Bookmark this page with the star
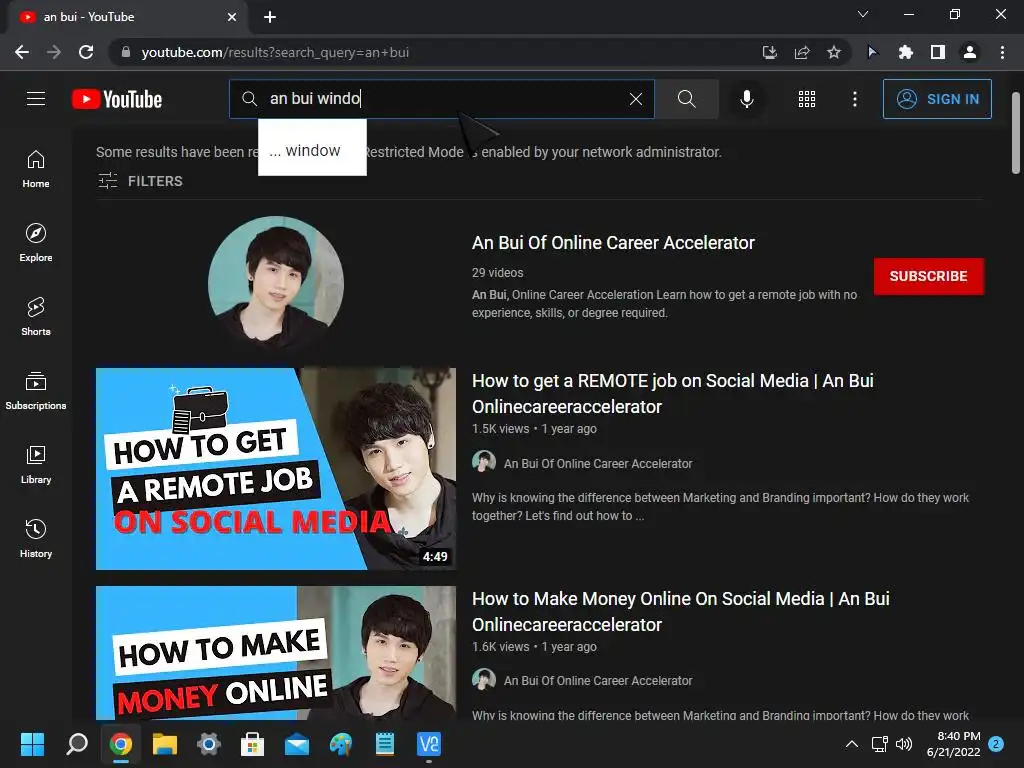 point(834,52)
